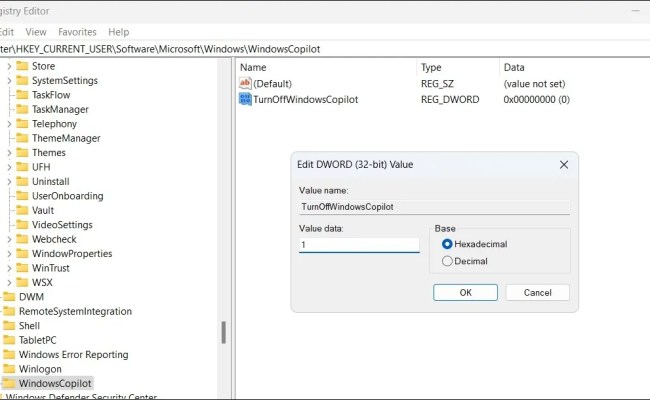Open the Help menu
The image size is (650, 400).
tap(119, 32)
